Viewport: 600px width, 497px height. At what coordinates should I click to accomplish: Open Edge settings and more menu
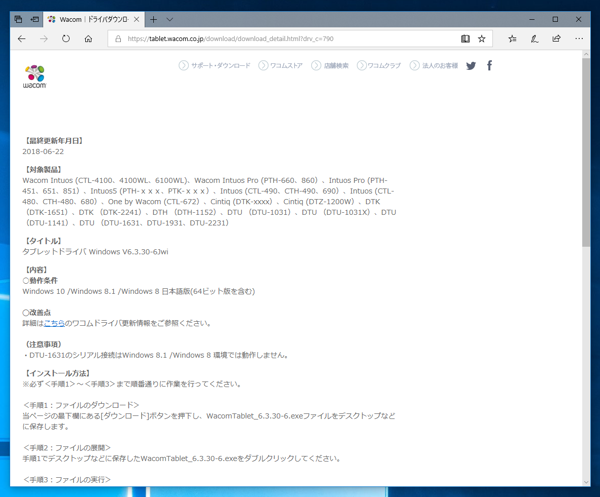(579, 39)
